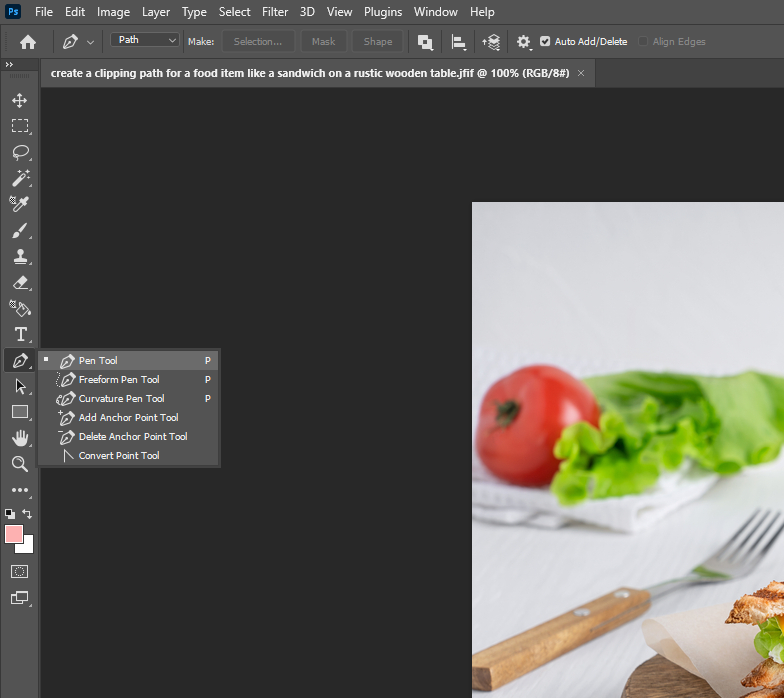
Task: Open the Edit menu
Action: click(x=75, y=12)
